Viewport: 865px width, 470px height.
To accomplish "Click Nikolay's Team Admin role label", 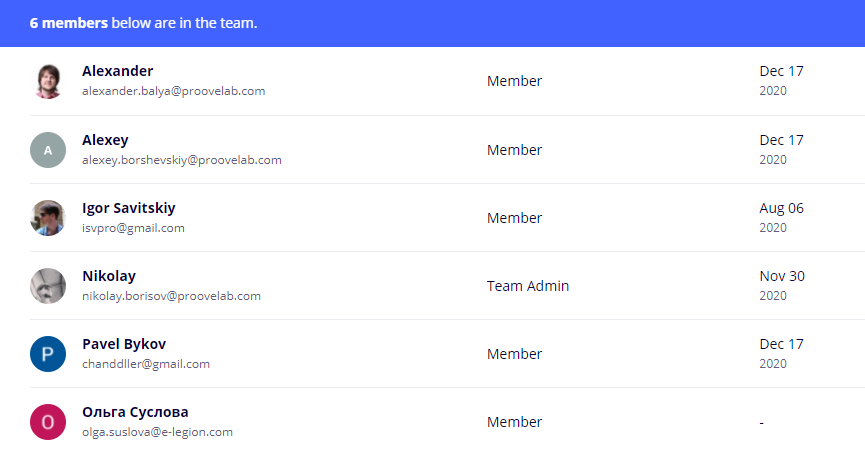I will 528,286.
